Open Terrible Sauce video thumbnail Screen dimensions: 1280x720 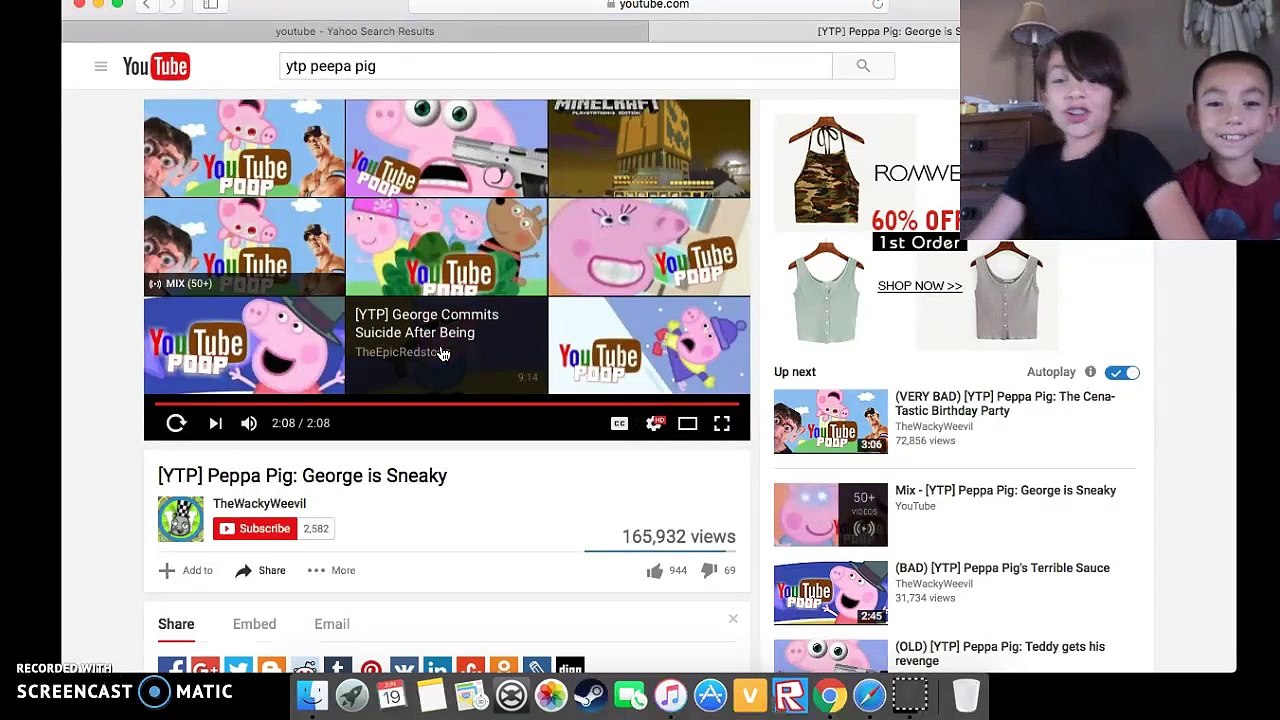tap(830, 592)
